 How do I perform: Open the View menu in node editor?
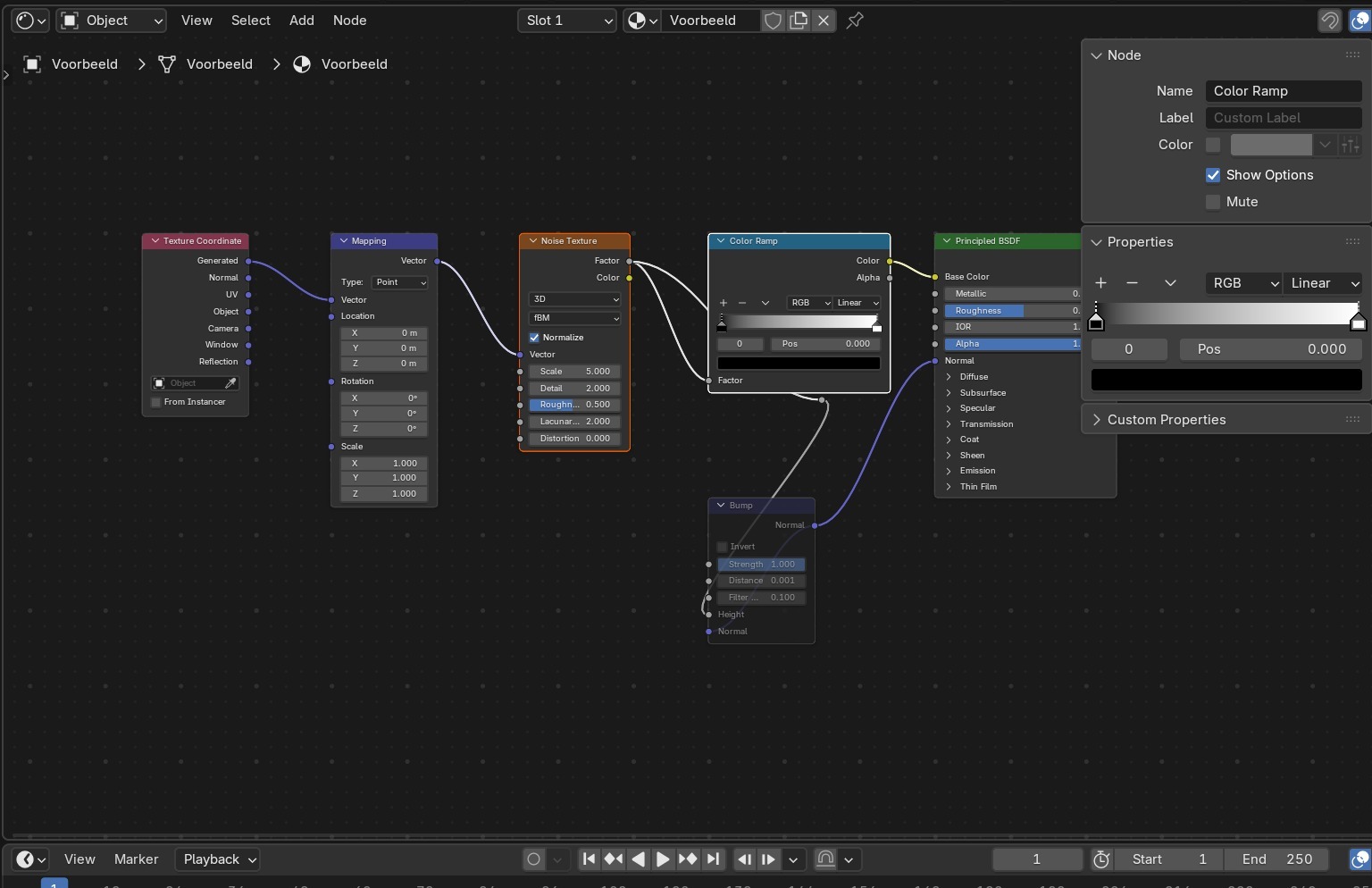point(197,20)
